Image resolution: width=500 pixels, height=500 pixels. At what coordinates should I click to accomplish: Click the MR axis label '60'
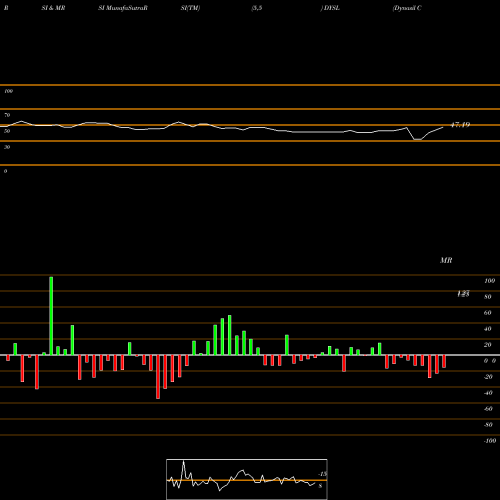(x=487, y=313)
